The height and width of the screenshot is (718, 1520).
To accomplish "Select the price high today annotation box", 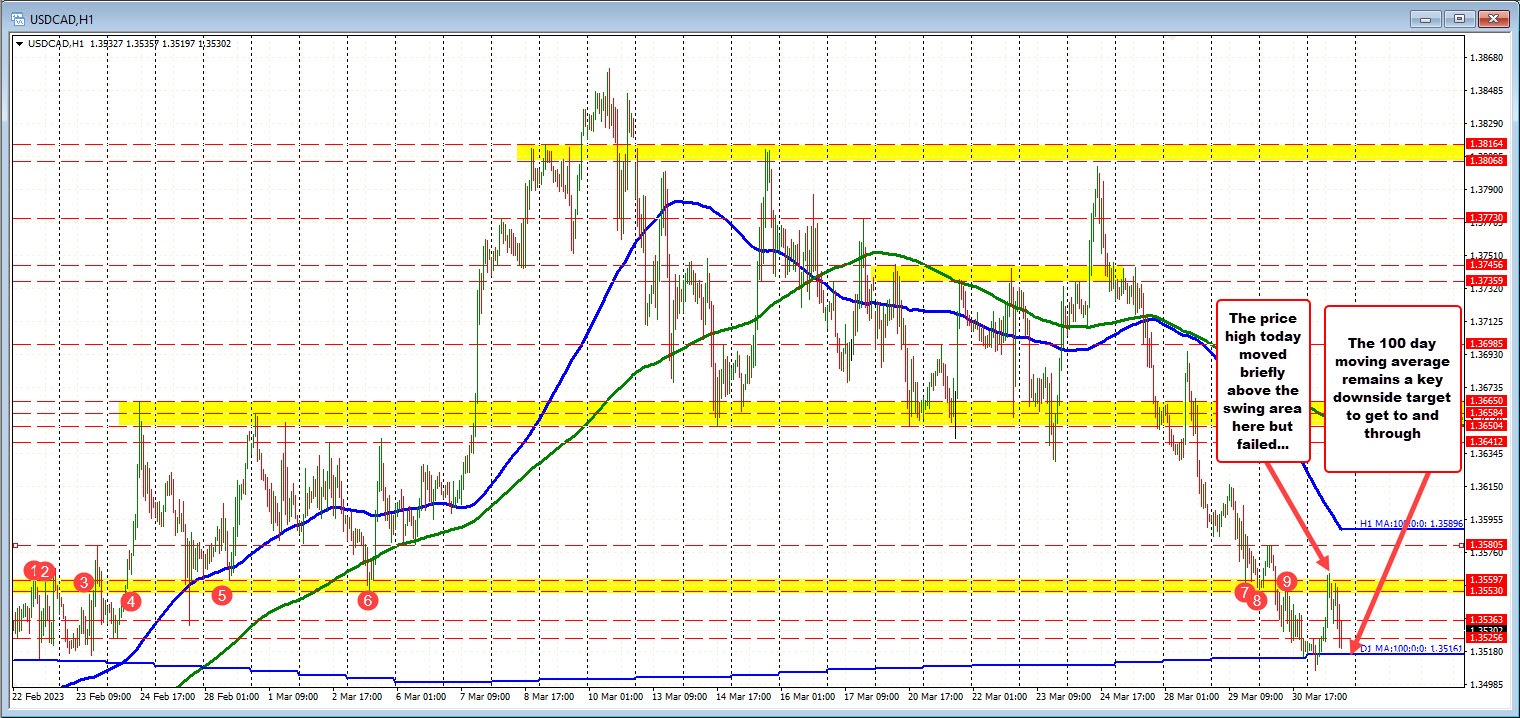I will (1262, 380).
